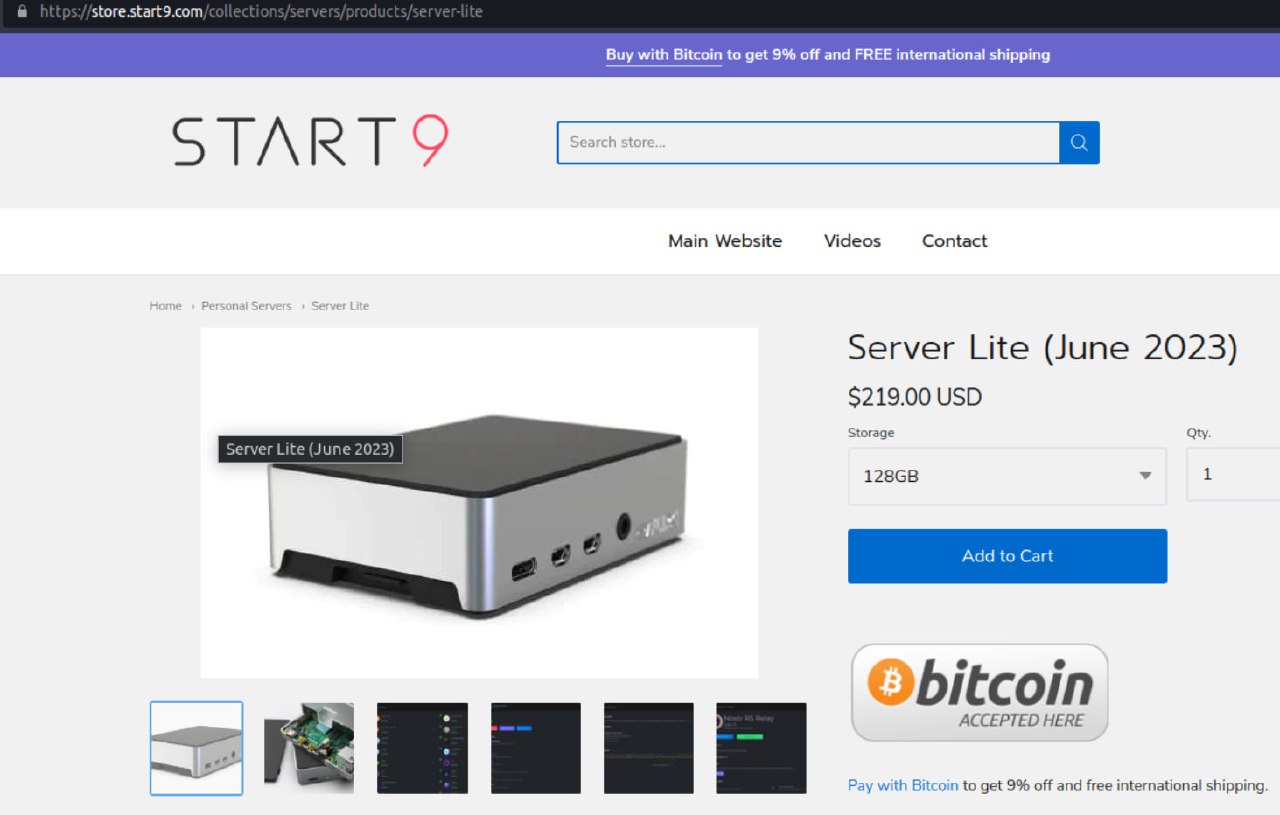Screen dimensions: 1280x815
Task: Navigate to Personal Servers breadcrumb
Action: pyautogui.click(x=246, y=306)
